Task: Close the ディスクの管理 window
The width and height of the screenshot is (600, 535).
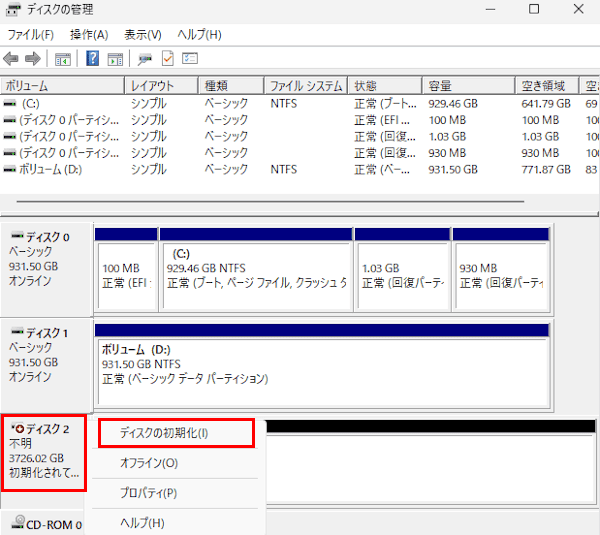Action: point(579,9)
